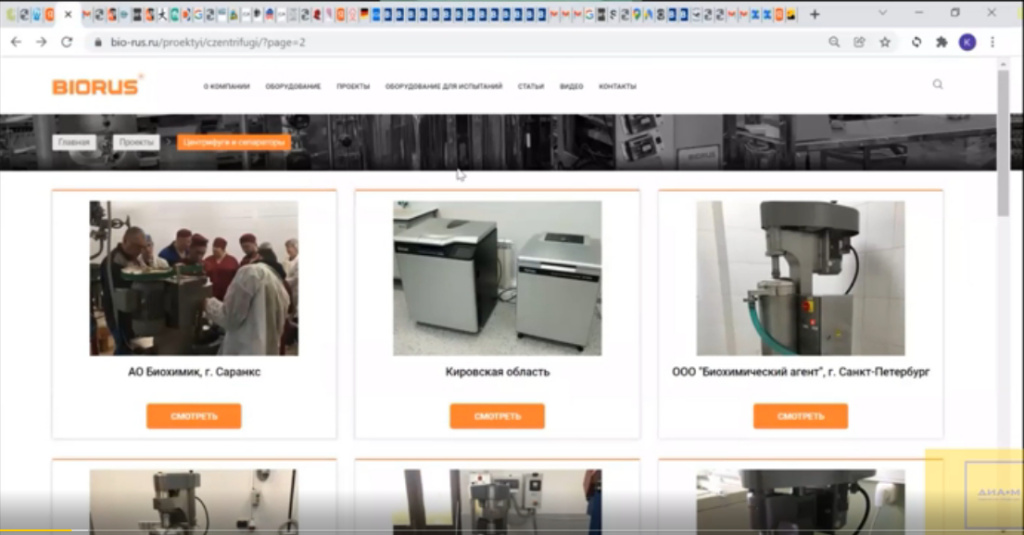Open the user profile avatar menu
Viewport: 1024px width, 535px height.
pos(967,42)
